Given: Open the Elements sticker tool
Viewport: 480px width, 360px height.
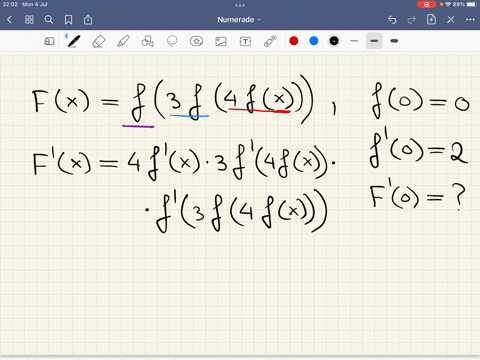Looking at the screenshot, I should pyautogui.click(x=196, y=41).
